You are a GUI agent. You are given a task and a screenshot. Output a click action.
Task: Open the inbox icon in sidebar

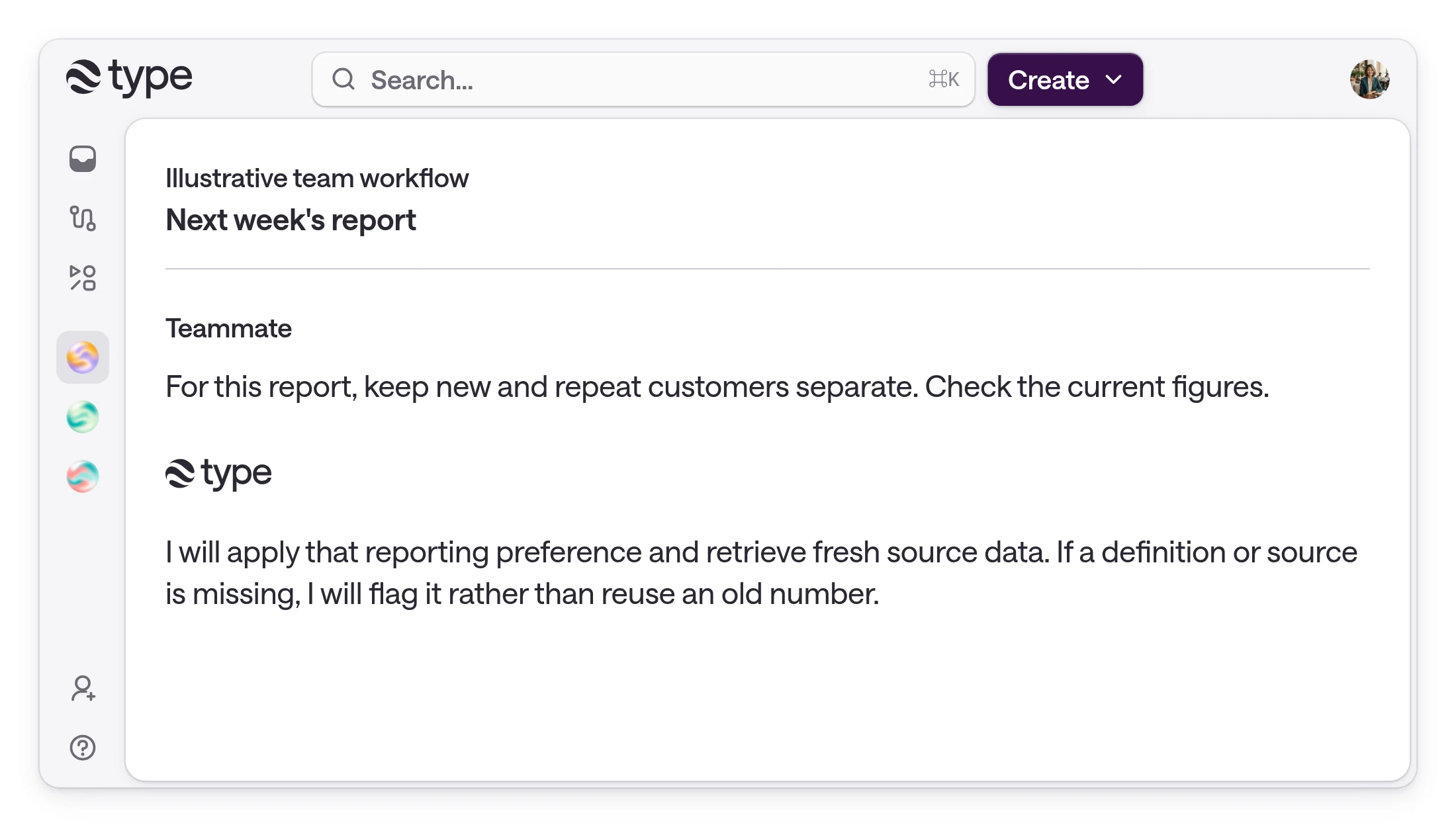coord(83,159)
